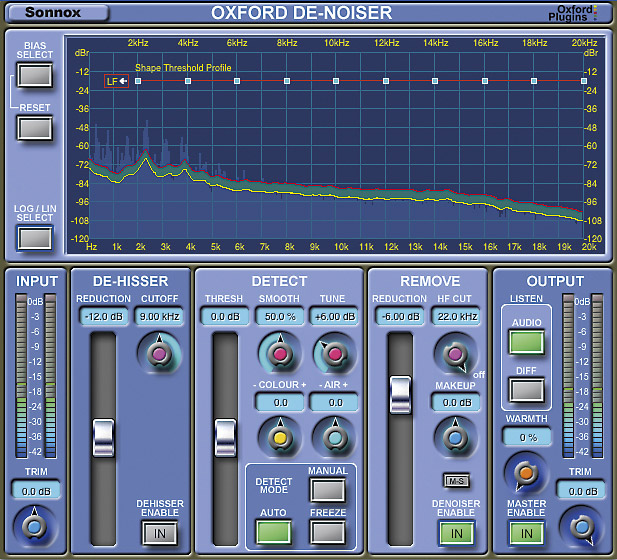Viewport: 617px width, 560px height.
Task: Click the threshold node at 16kHz
Action: 485,81
